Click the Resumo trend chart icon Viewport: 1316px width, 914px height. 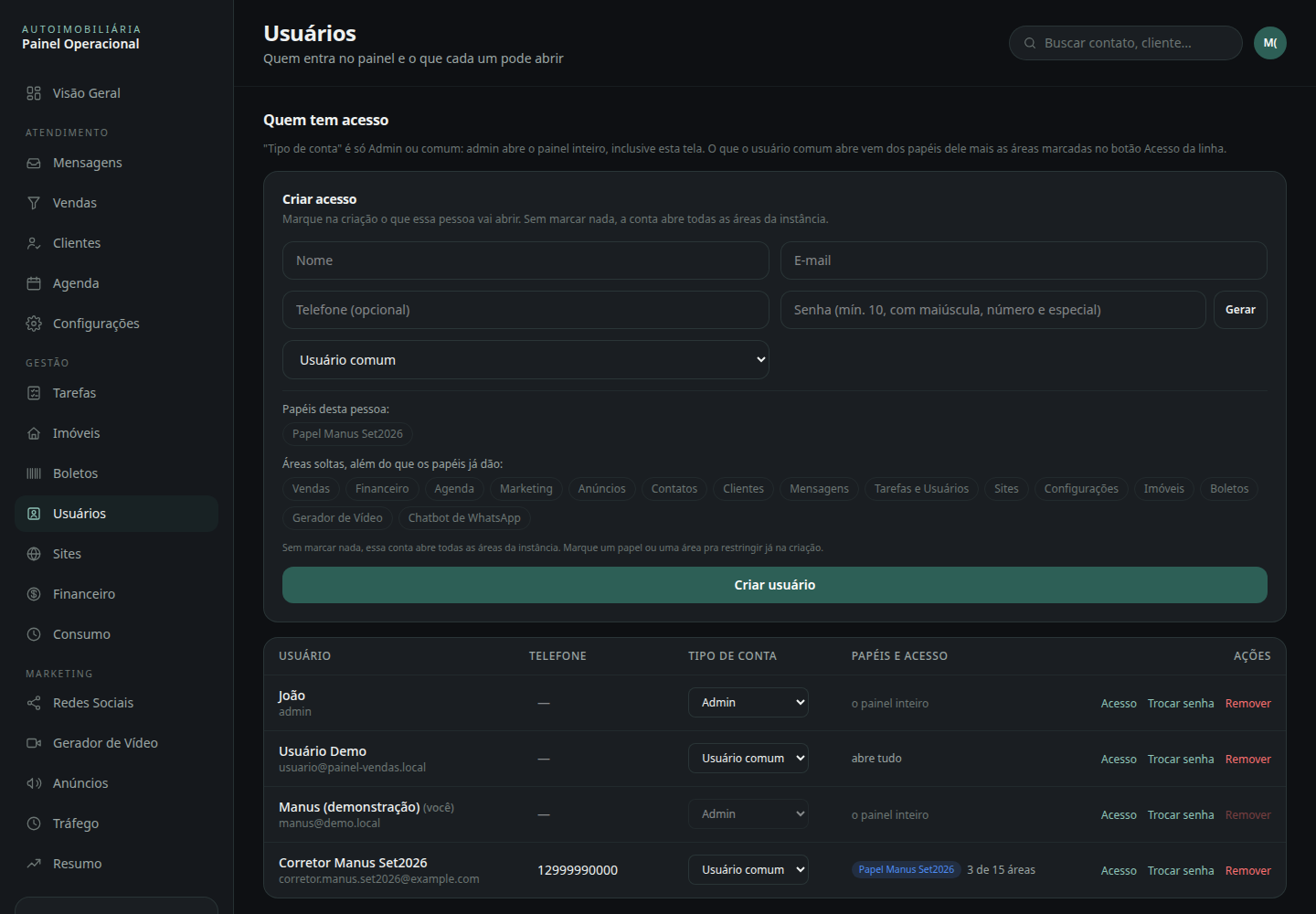tap(34, 864)
